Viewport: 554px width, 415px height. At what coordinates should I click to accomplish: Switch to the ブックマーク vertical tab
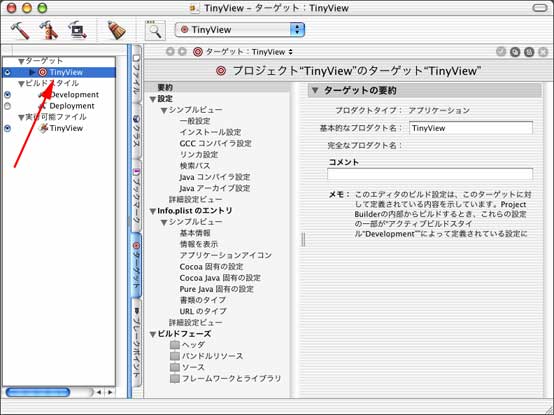coord(136,196)
